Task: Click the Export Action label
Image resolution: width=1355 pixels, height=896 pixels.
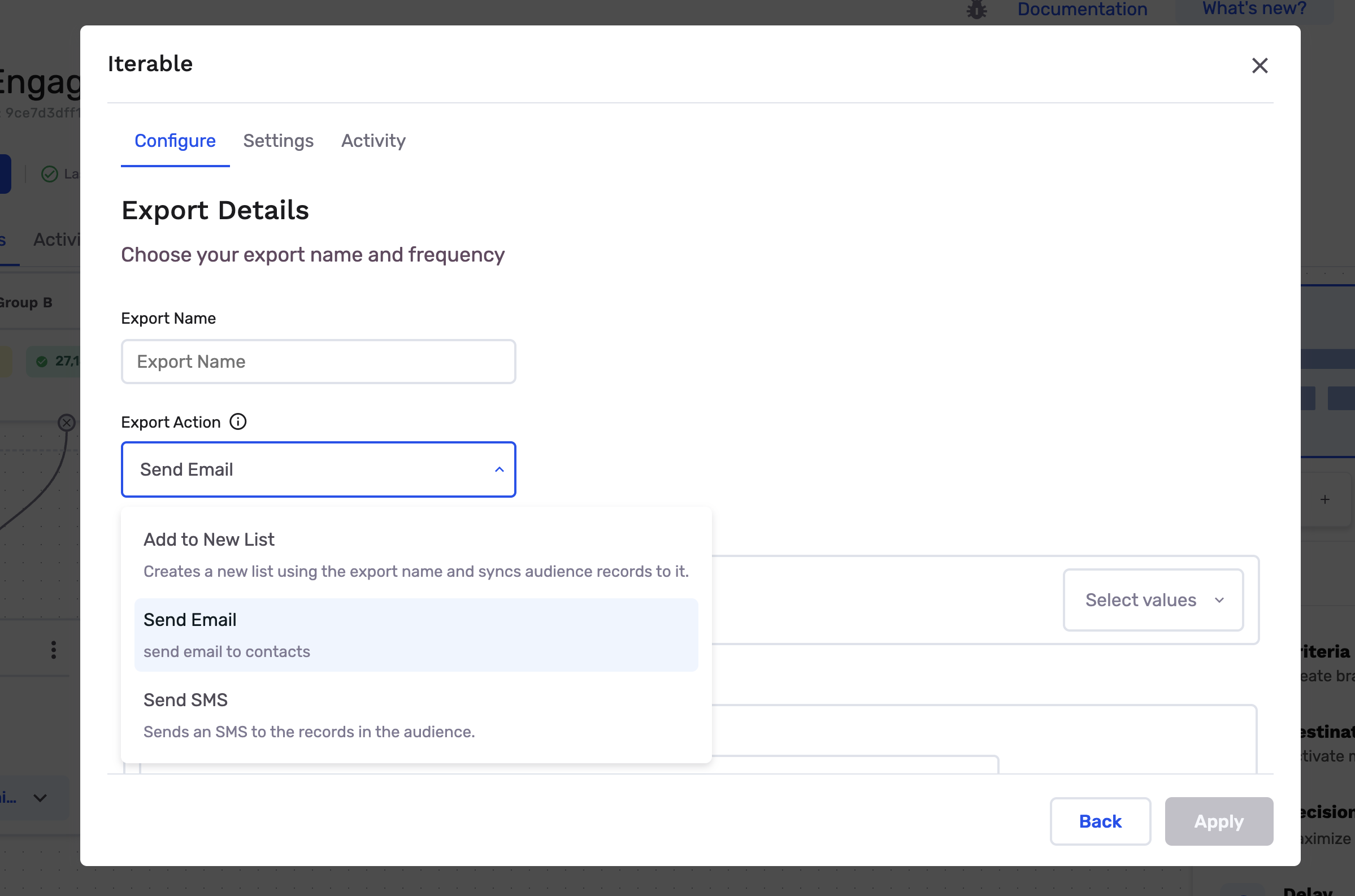Action: (170, 422)
